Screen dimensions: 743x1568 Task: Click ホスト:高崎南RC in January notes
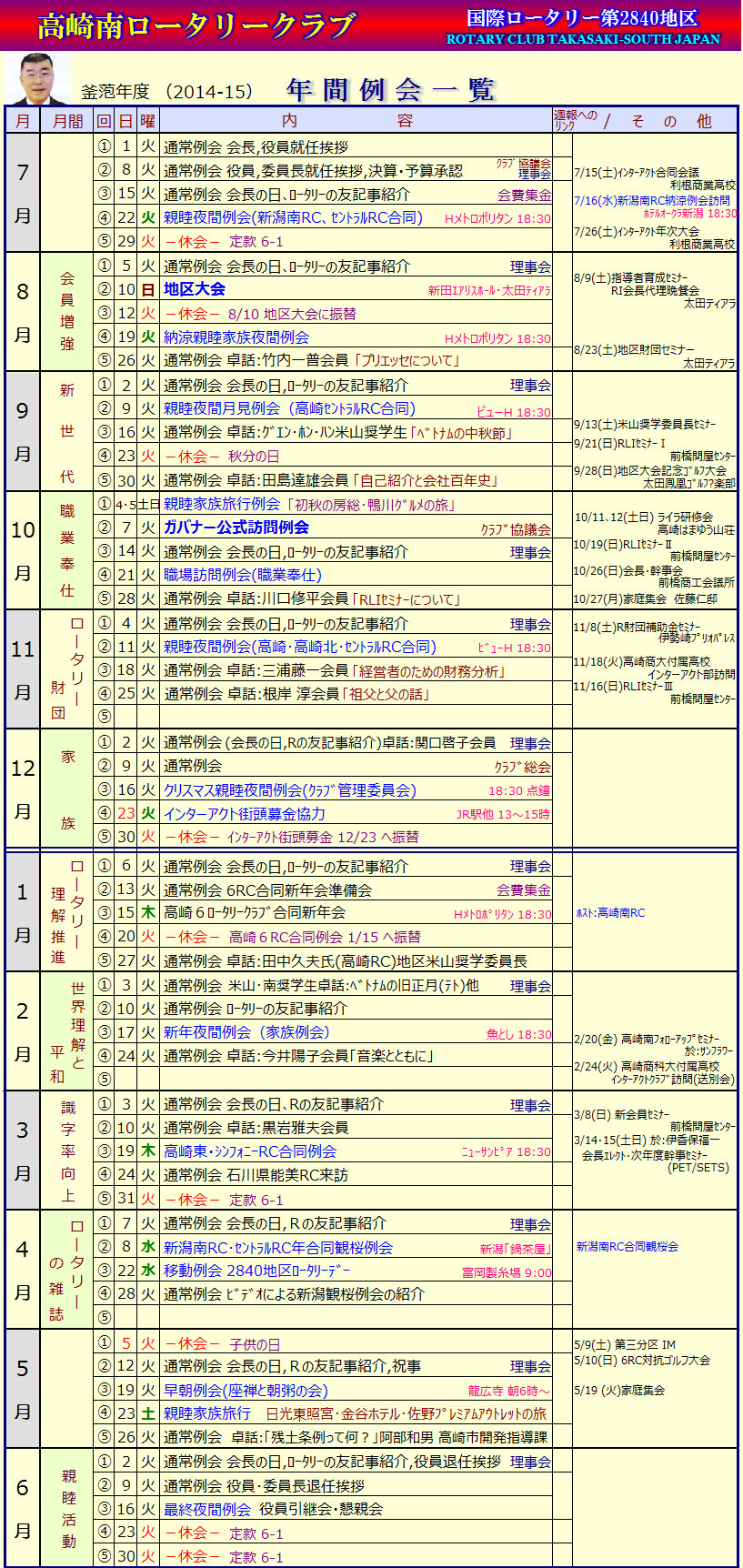[611, 913]
